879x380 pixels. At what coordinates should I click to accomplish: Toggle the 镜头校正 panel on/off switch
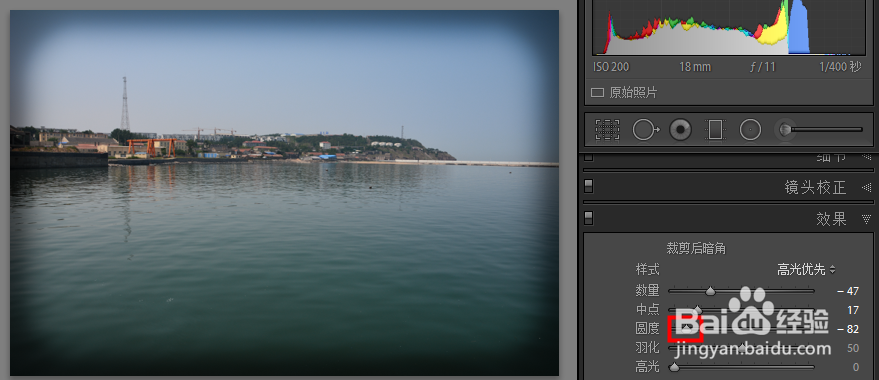pos(589,186)
